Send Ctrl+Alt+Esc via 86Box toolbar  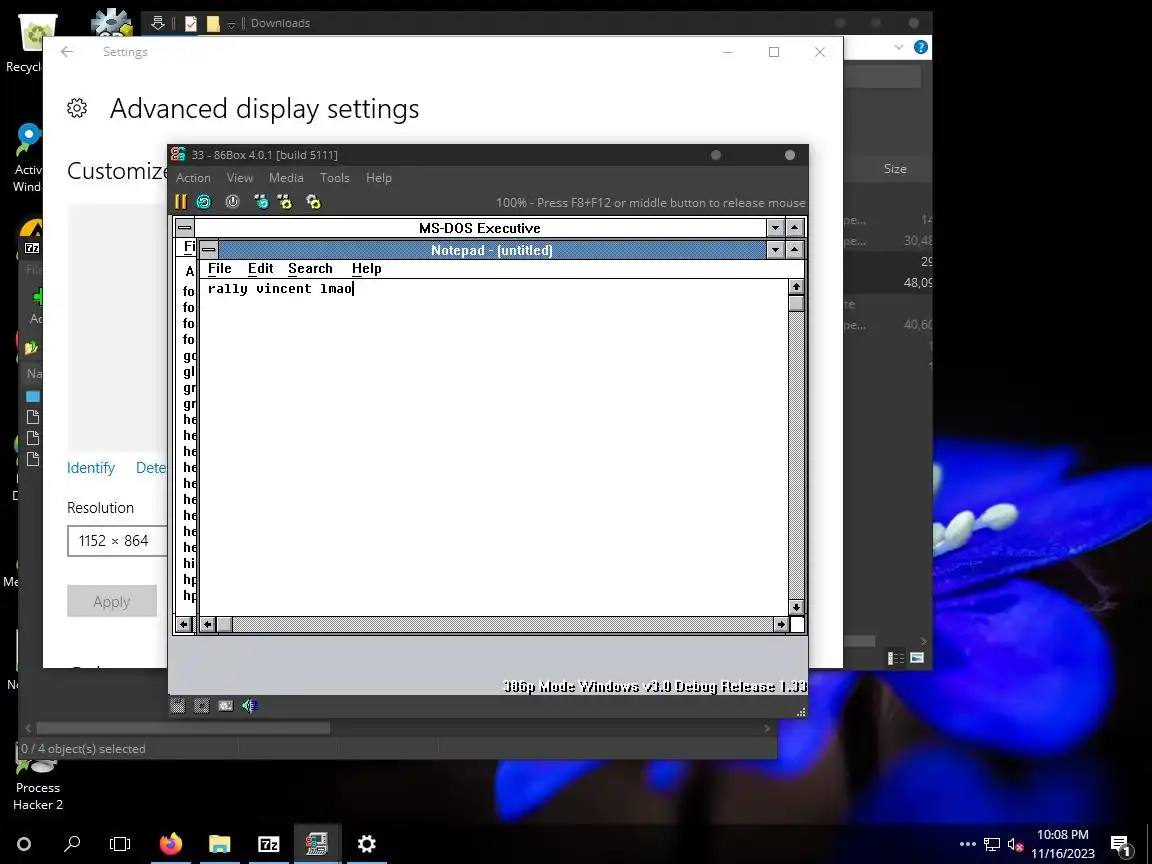pyautogui.click(x=285, y=202)
